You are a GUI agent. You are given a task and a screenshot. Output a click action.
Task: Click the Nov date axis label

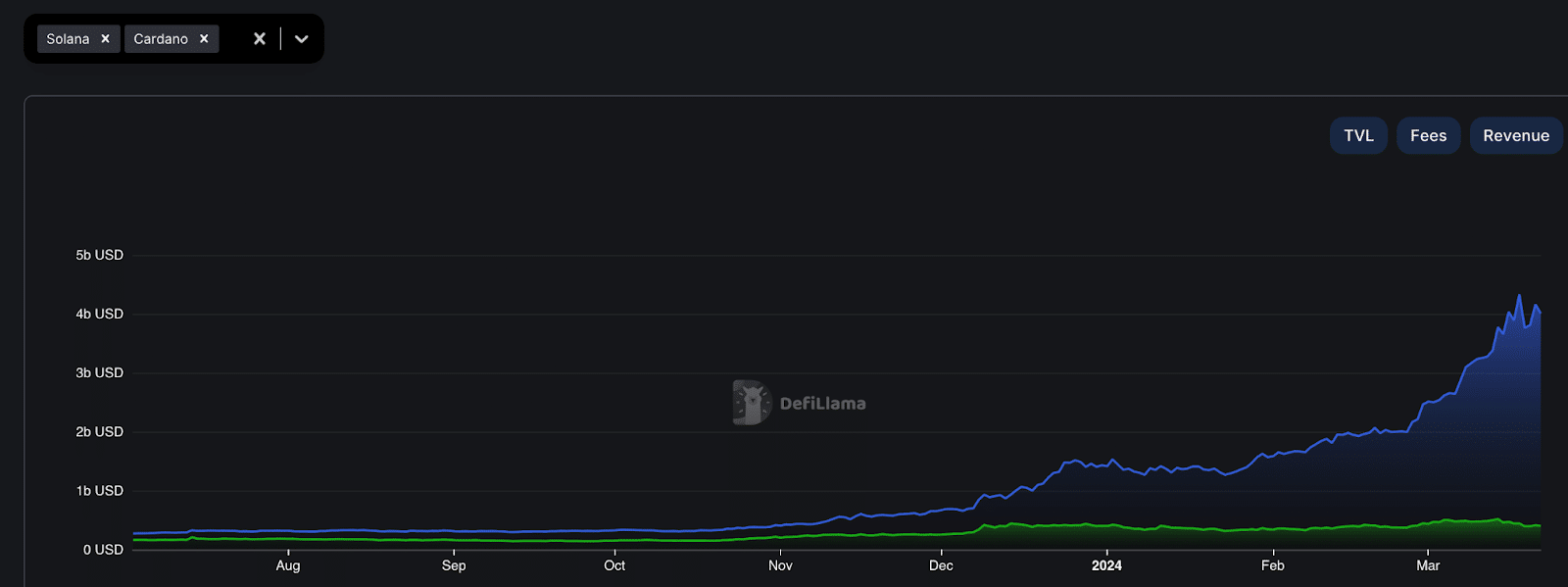(x=780, y=565)
